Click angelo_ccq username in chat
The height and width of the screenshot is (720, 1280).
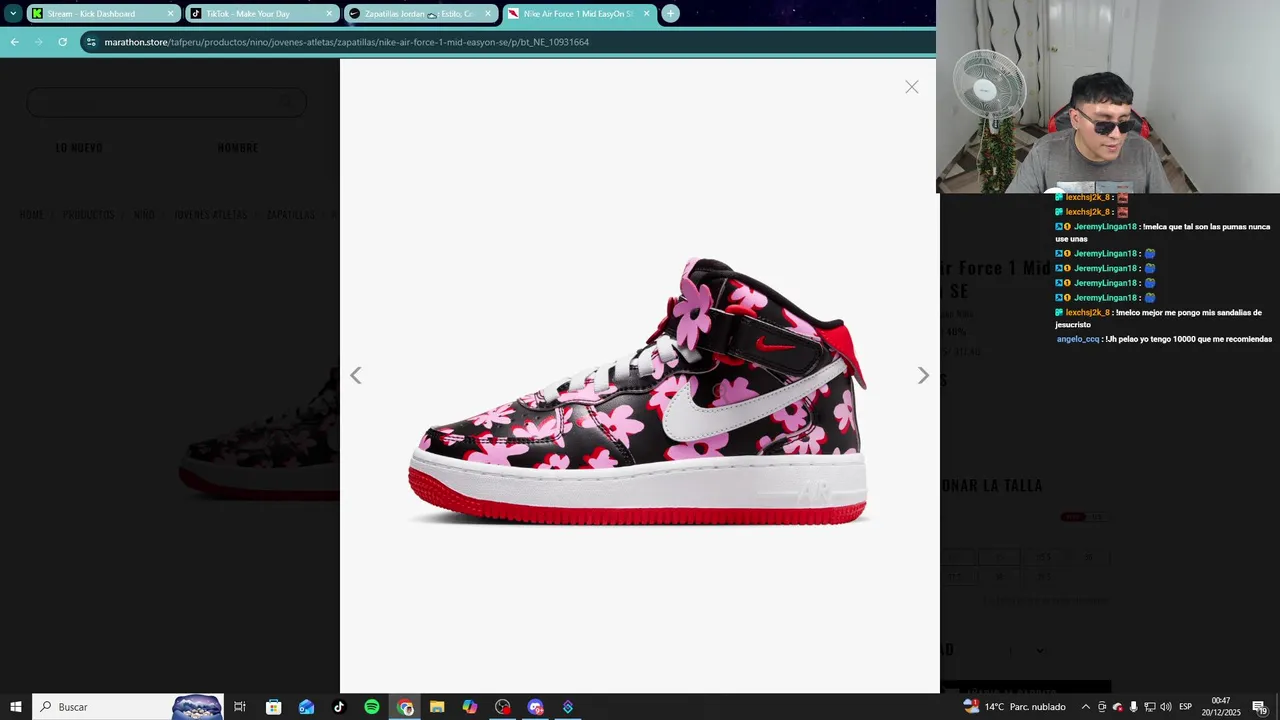(x=1078, y=339)
